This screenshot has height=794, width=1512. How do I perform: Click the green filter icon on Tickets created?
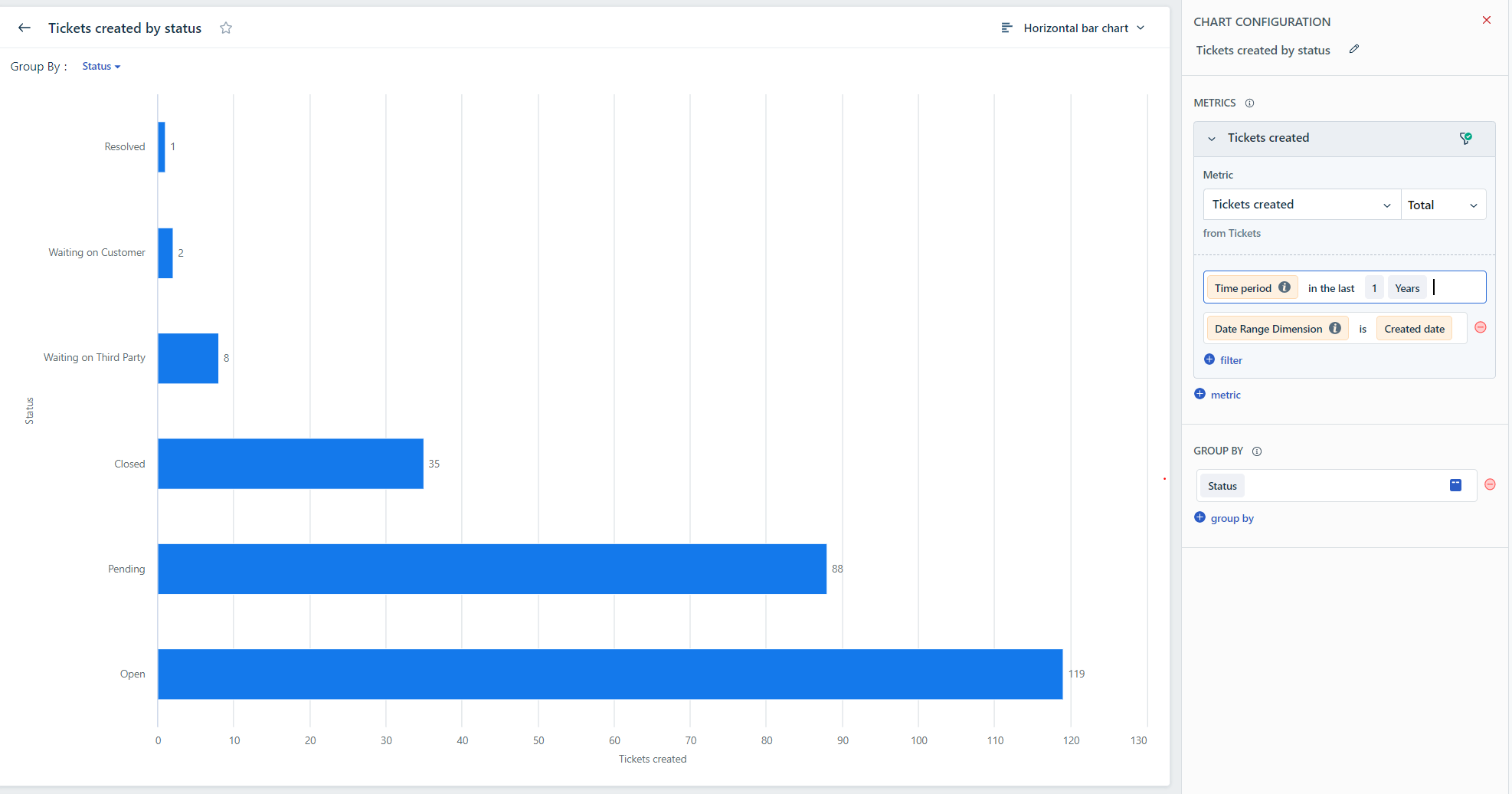tap(1465, 139)
